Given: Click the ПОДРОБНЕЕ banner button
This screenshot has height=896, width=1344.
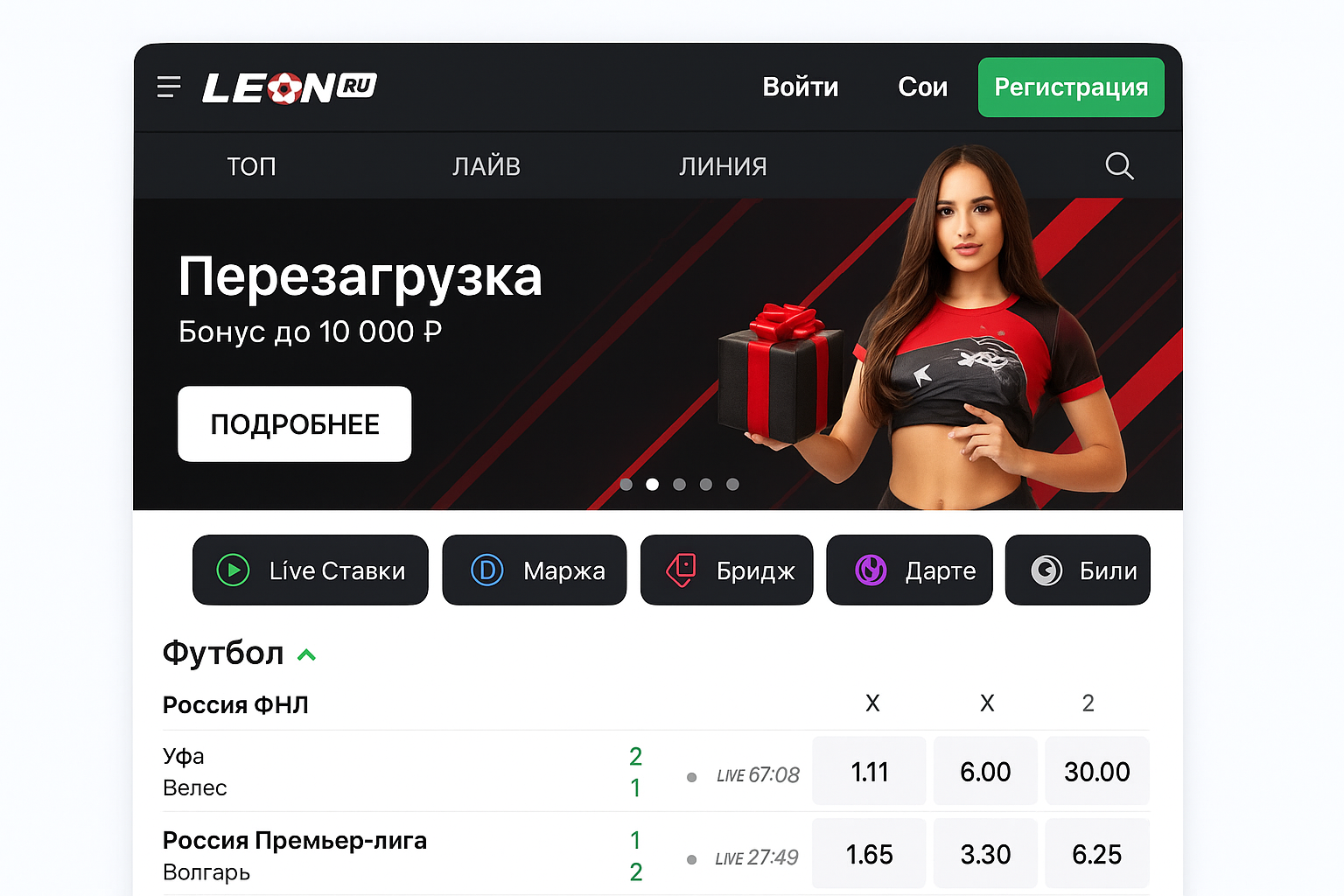Looking at the screenshot, I should click(295, 423).
